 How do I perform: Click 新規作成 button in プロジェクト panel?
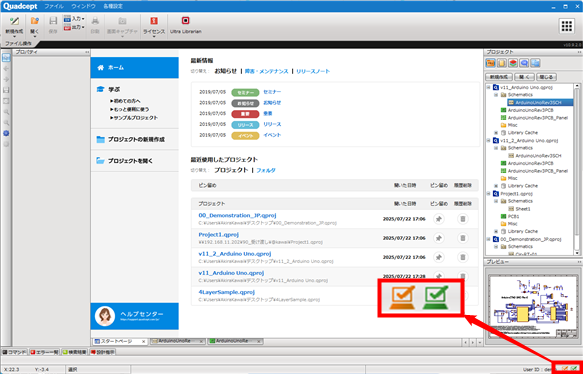click(x=499, y=77)
